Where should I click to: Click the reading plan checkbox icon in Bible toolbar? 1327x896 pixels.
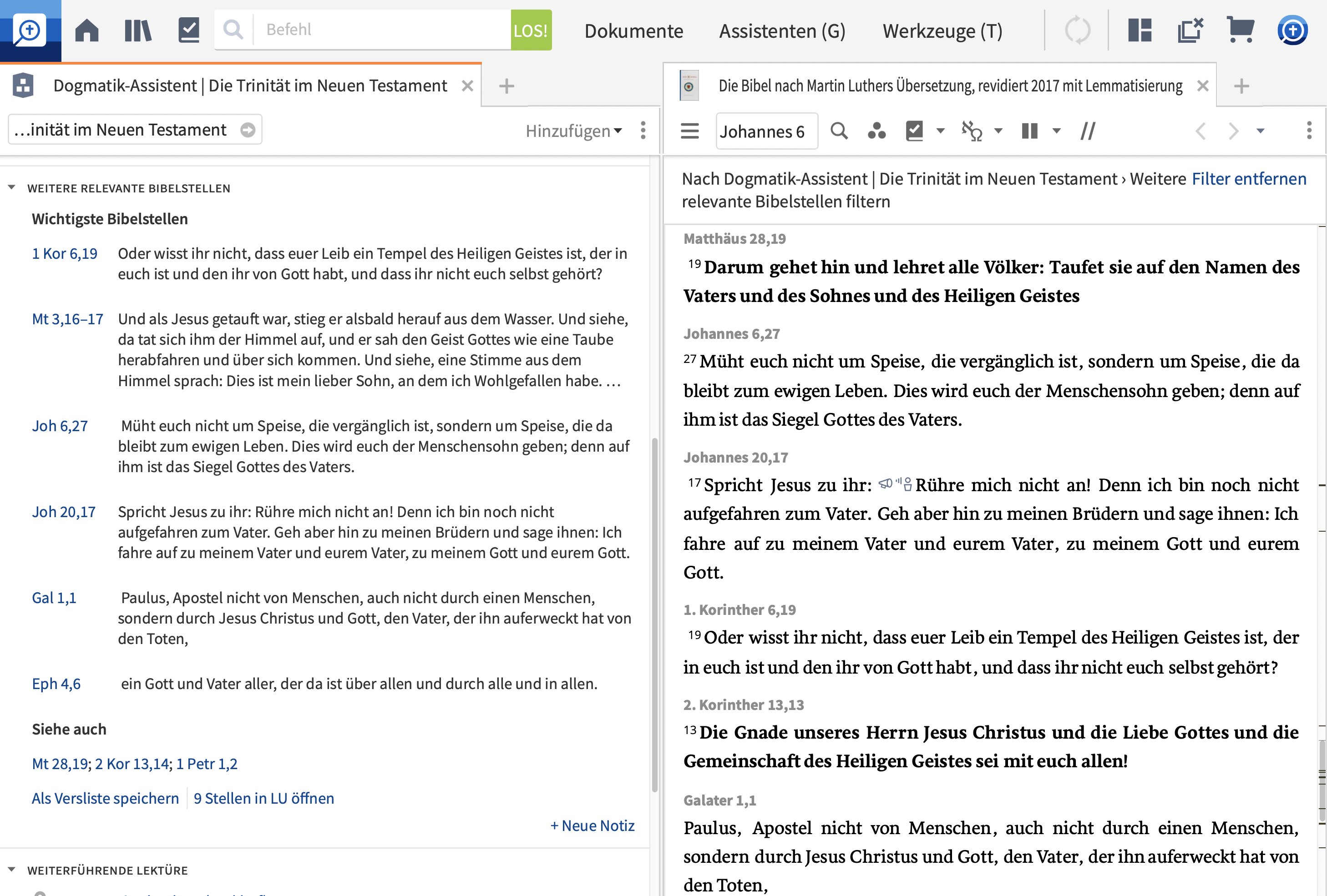(x=915, y=131)
